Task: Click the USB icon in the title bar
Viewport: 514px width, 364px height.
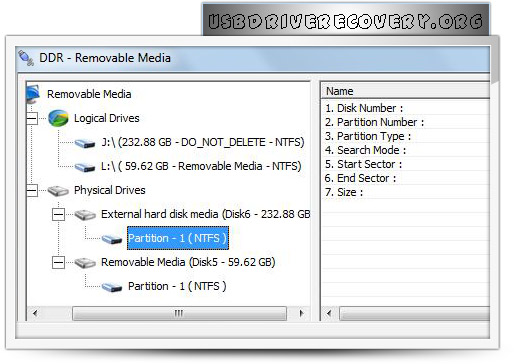Action: (x=26, y=58)
